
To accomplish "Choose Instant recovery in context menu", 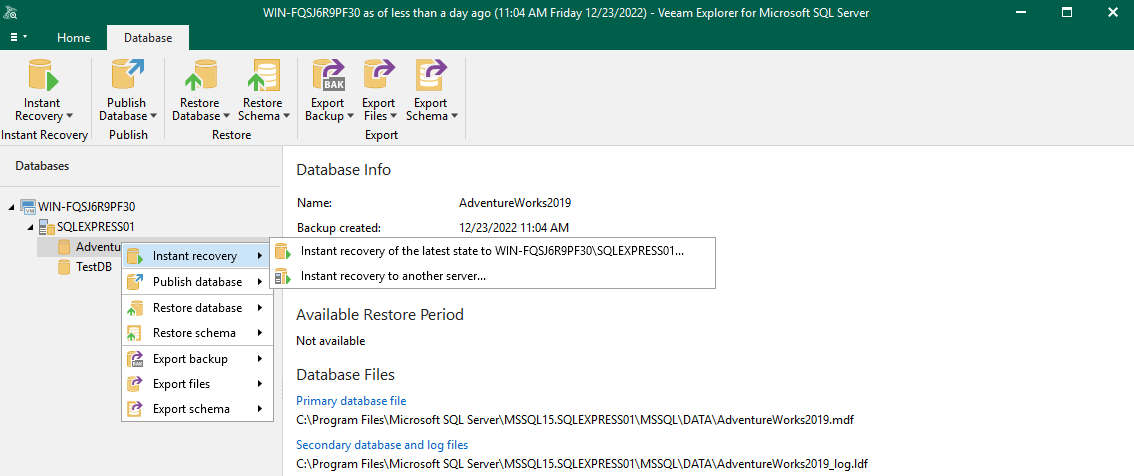I will [197, 256].
